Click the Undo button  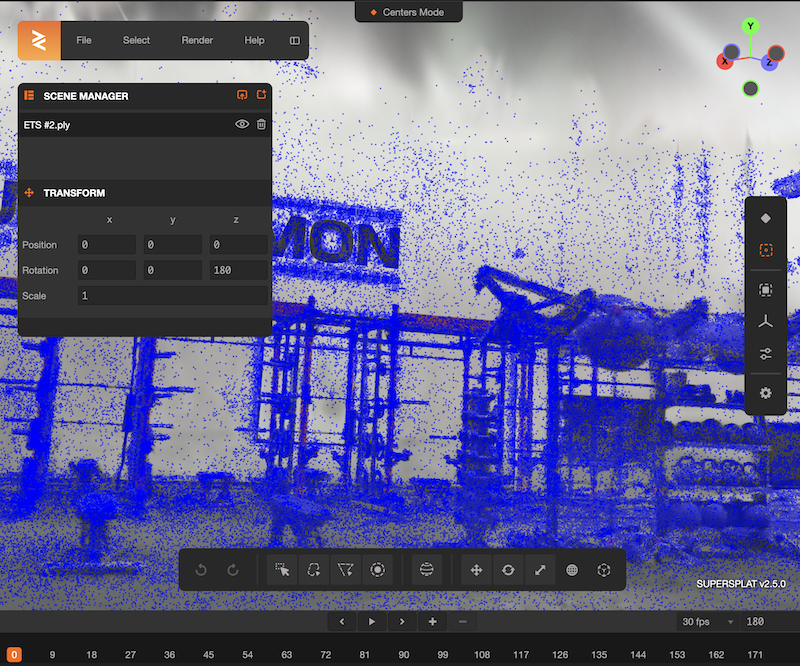pyautogui.click(x=201, y=570)
